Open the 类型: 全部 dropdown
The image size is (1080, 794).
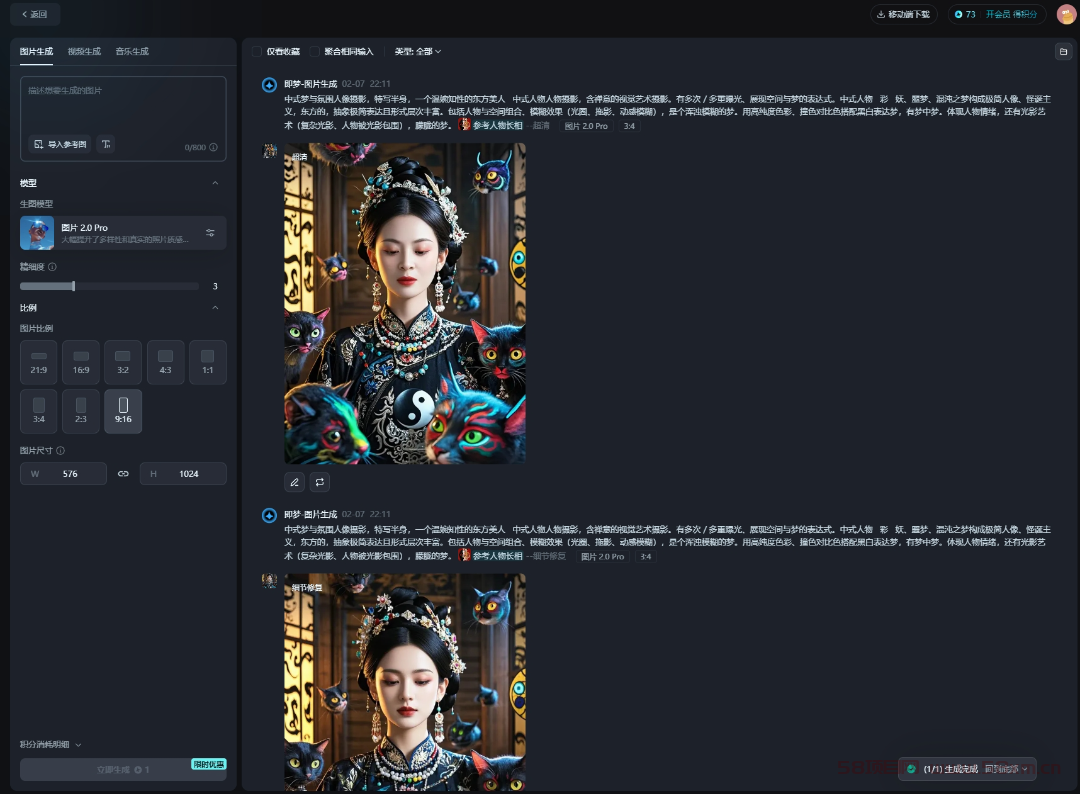418,52
